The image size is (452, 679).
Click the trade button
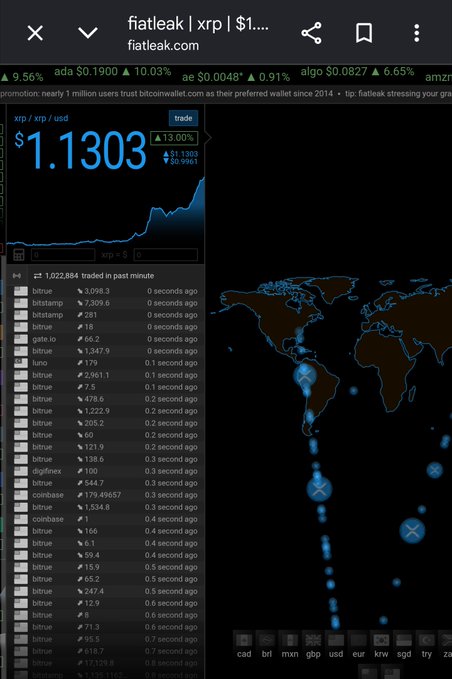pyautogui.click(x=183, y=118)
